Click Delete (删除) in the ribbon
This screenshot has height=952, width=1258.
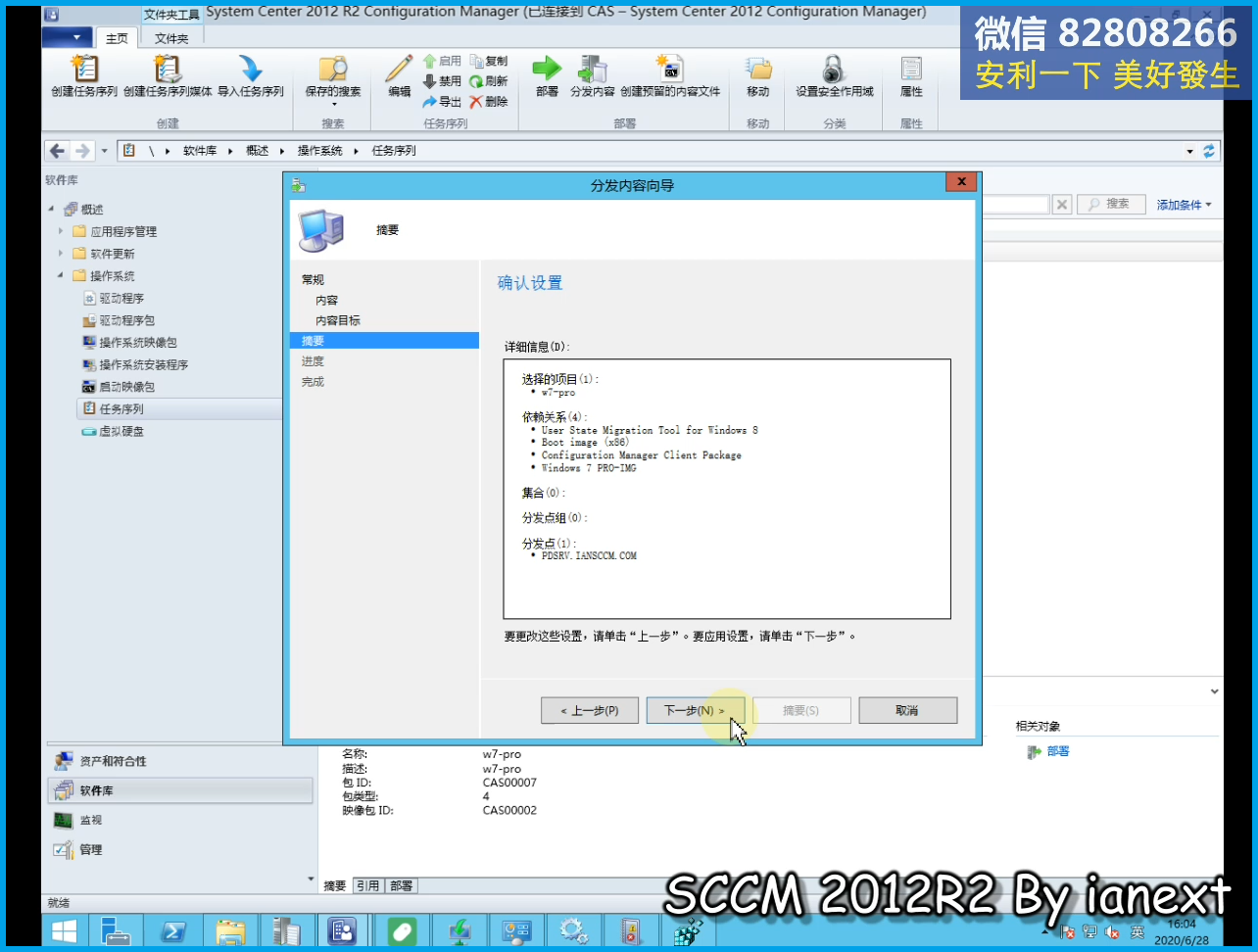pos(489,102)
